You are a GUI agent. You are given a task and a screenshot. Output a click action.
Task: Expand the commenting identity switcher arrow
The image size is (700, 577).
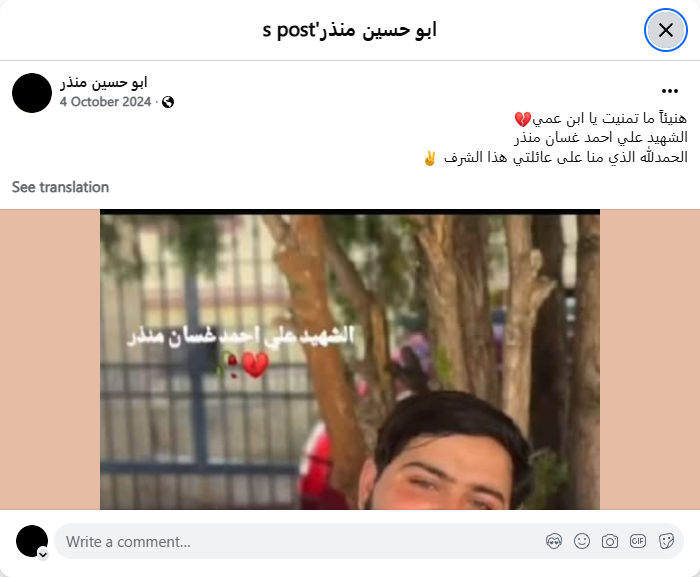coord(43,555)
